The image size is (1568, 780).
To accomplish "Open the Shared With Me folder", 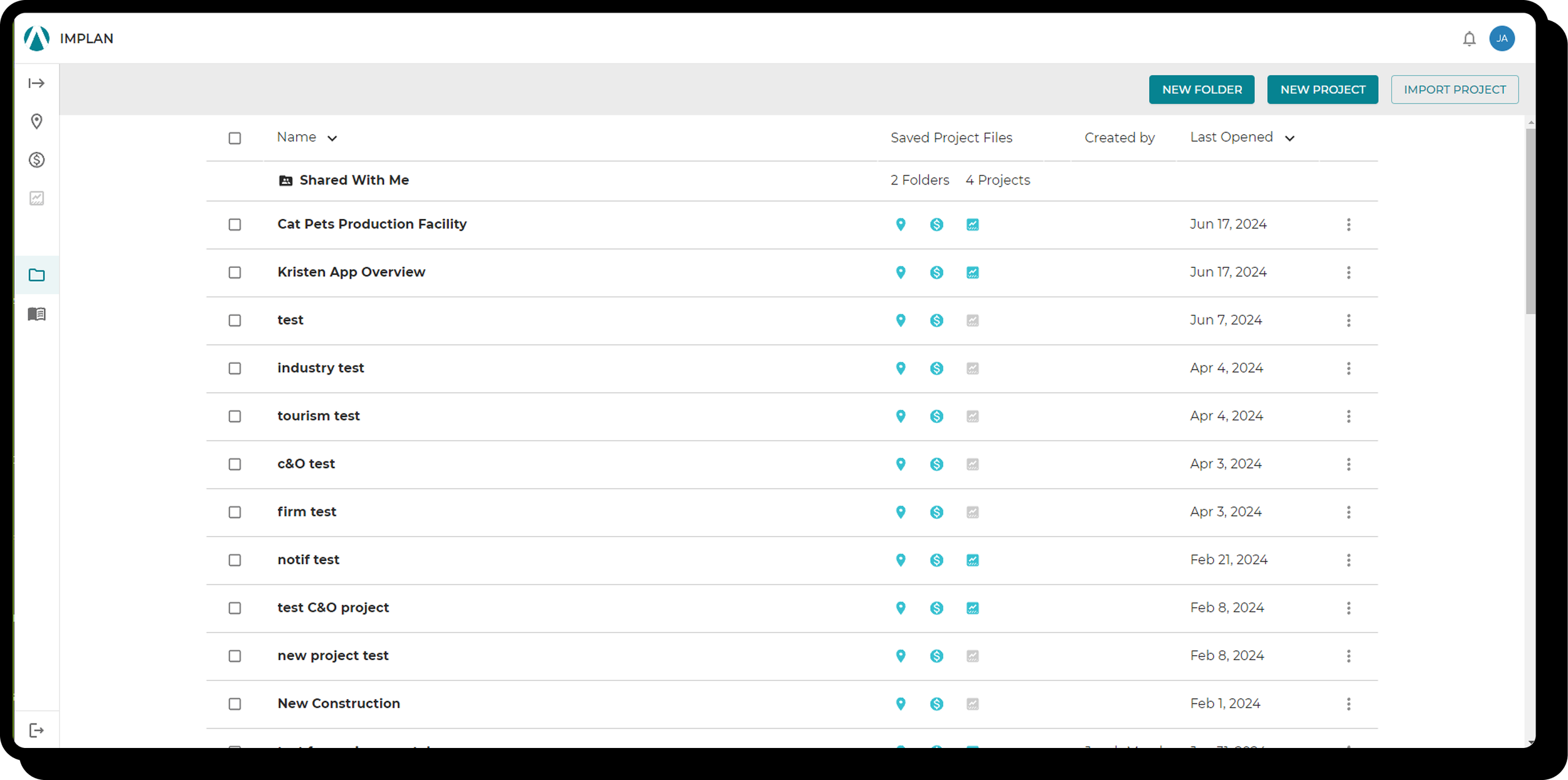I will point(354,180).
